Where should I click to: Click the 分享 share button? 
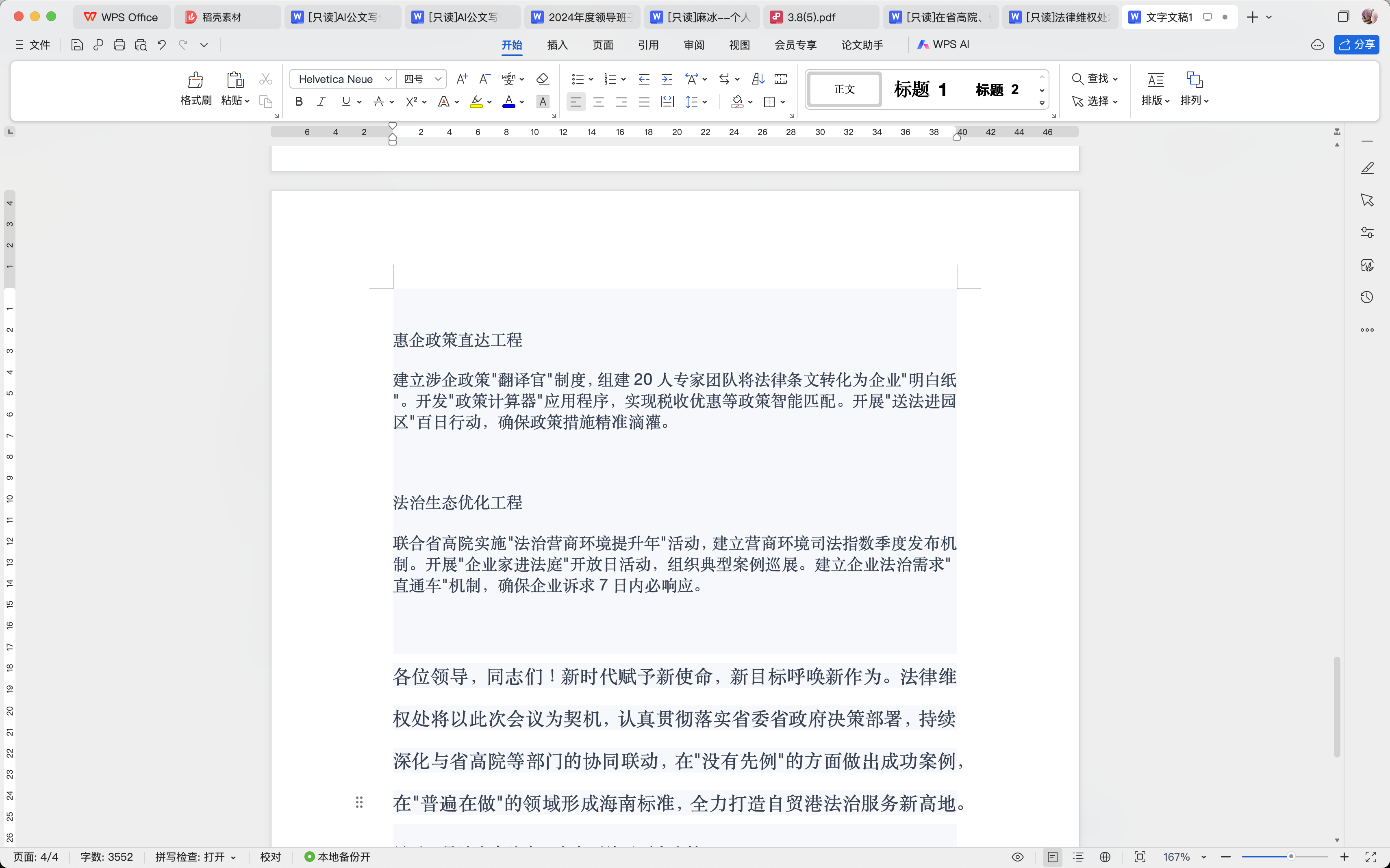[x=1356, y=45]
